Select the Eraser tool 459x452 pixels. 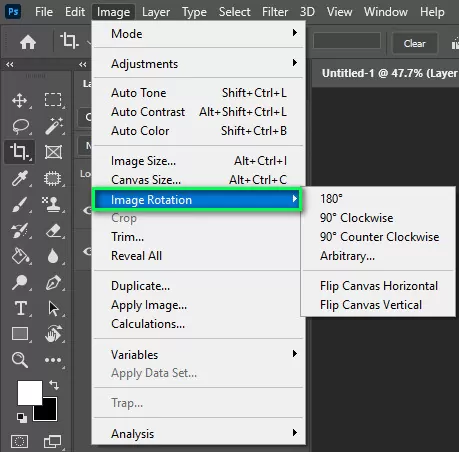[53, 230]
